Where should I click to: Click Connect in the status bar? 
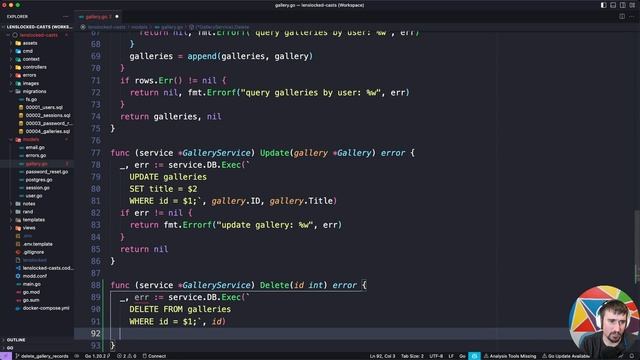point(154,356)
